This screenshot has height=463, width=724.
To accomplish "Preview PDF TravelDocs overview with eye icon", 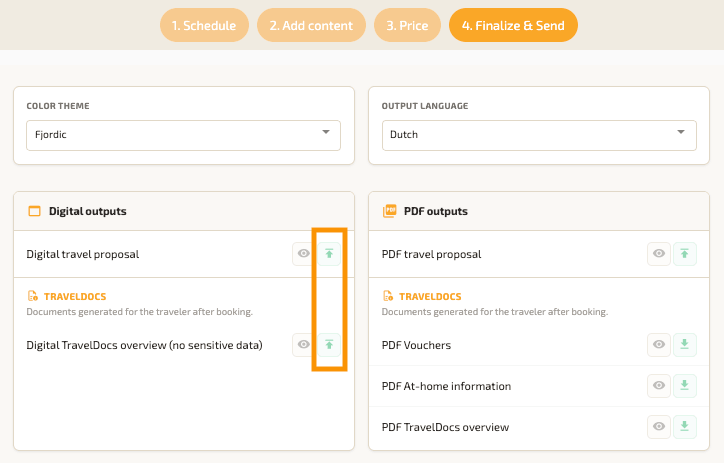I will (x=659, y=427).
